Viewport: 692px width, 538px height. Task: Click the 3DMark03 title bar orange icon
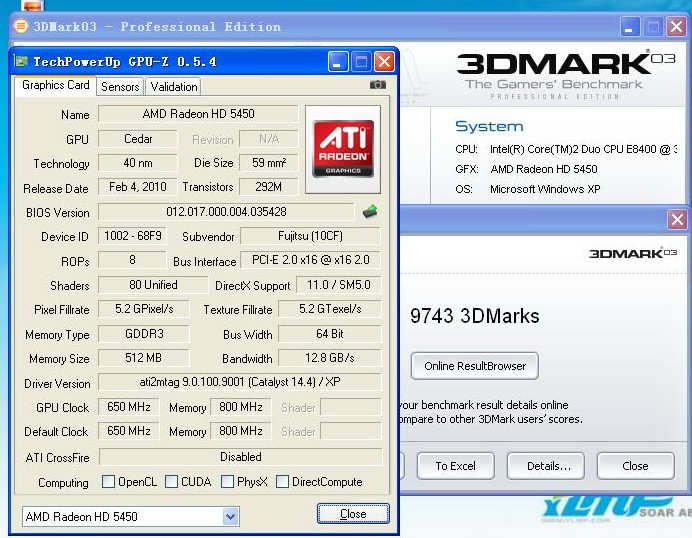[x=21, y=26]
